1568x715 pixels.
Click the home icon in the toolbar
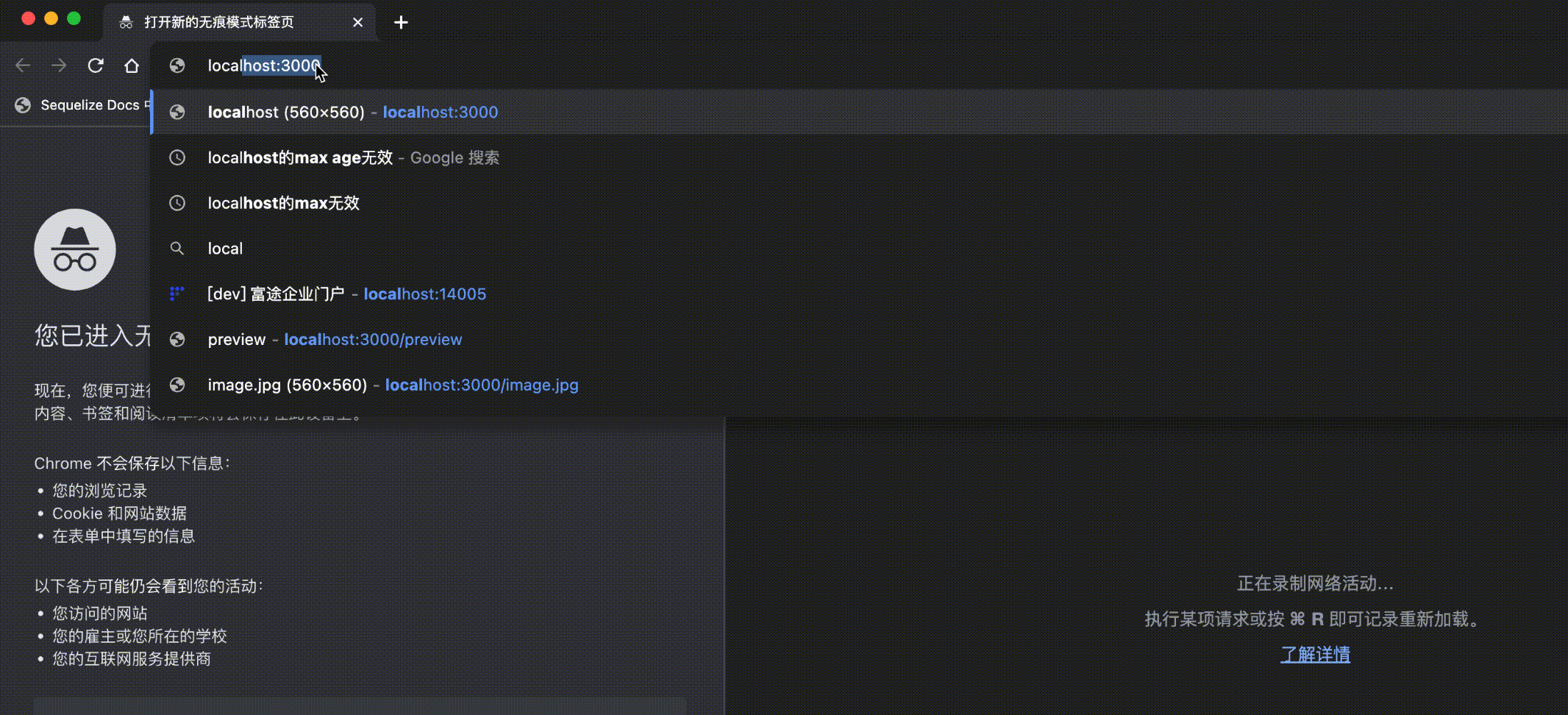(x=132, y=65)
